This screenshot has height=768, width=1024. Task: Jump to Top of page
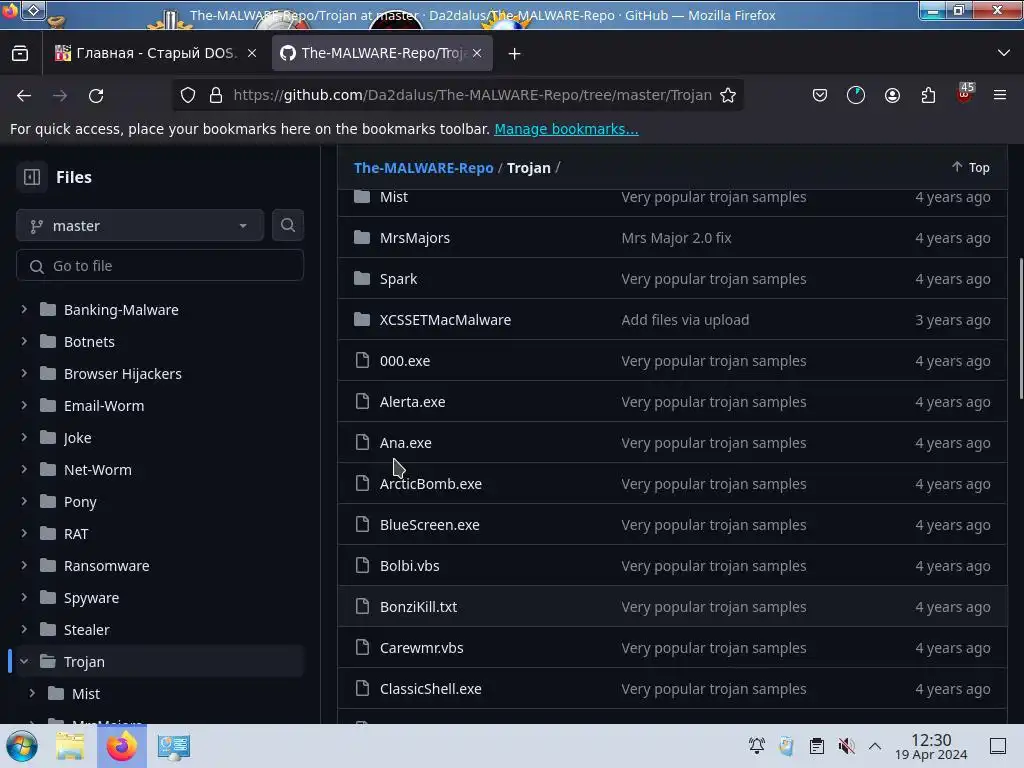970,167
